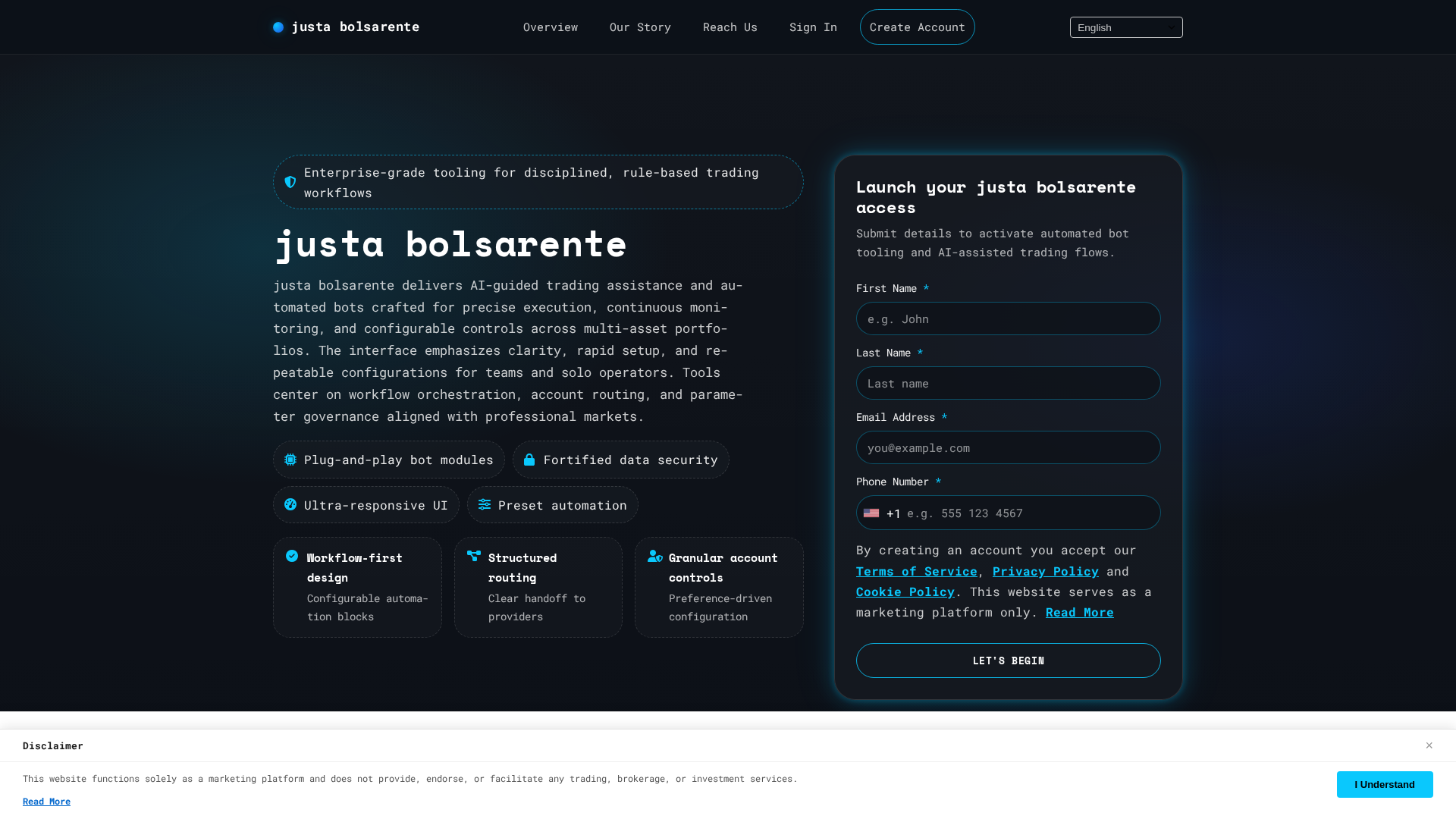Screen dimensions: 1456x819
Task: Click the Clear handoff to providers description
Action: 537,607
